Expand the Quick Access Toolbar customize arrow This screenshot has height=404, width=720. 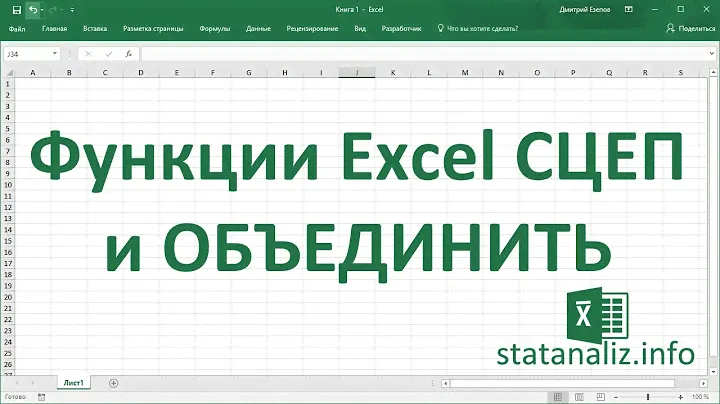72,9
